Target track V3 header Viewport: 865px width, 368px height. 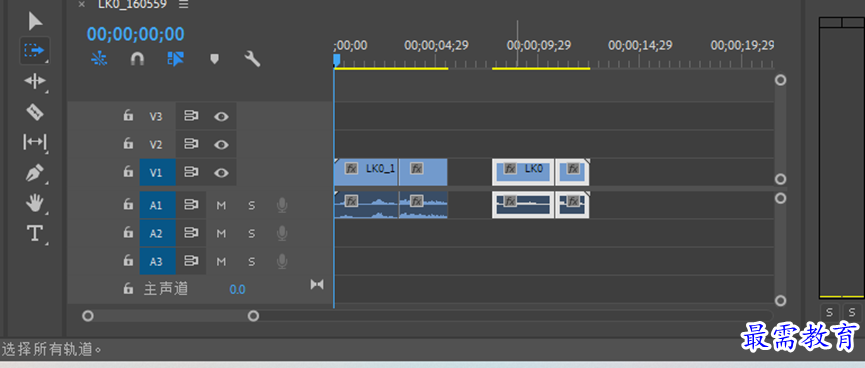point(156,116)
